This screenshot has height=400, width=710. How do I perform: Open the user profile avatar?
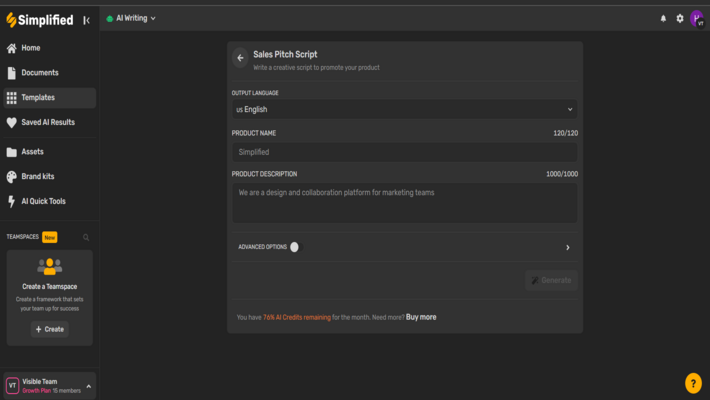(x=697, y=19)
